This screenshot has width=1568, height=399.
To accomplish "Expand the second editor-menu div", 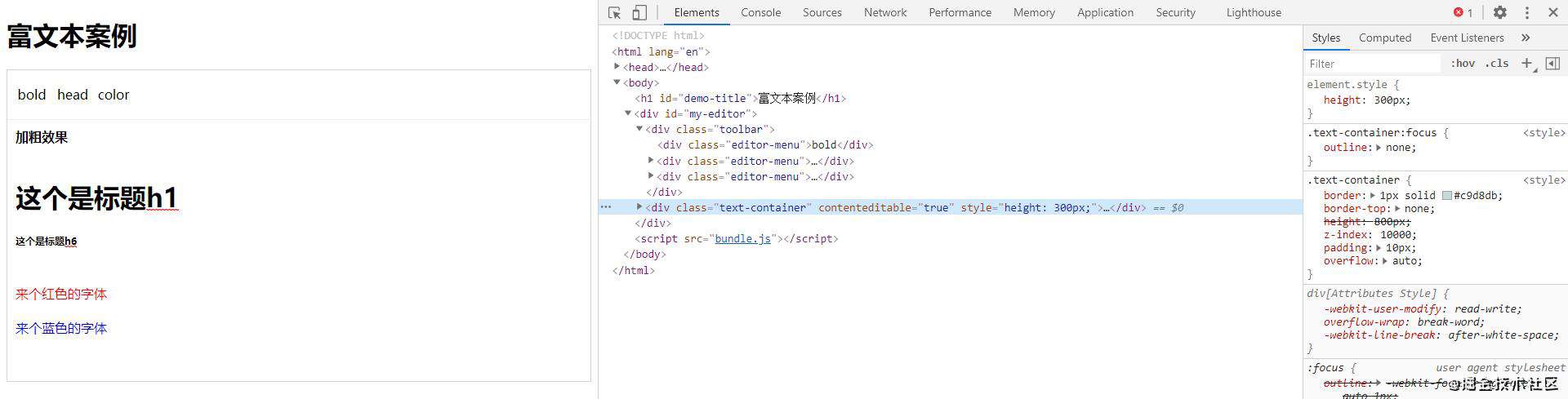I will point(651,161).
